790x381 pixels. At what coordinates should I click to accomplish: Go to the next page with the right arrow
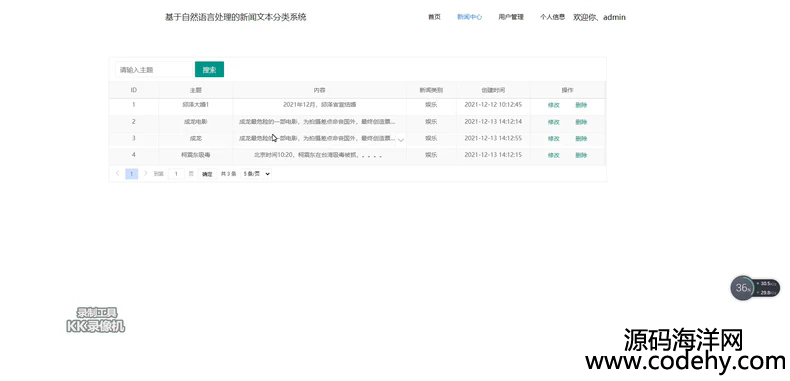point(146,173)
